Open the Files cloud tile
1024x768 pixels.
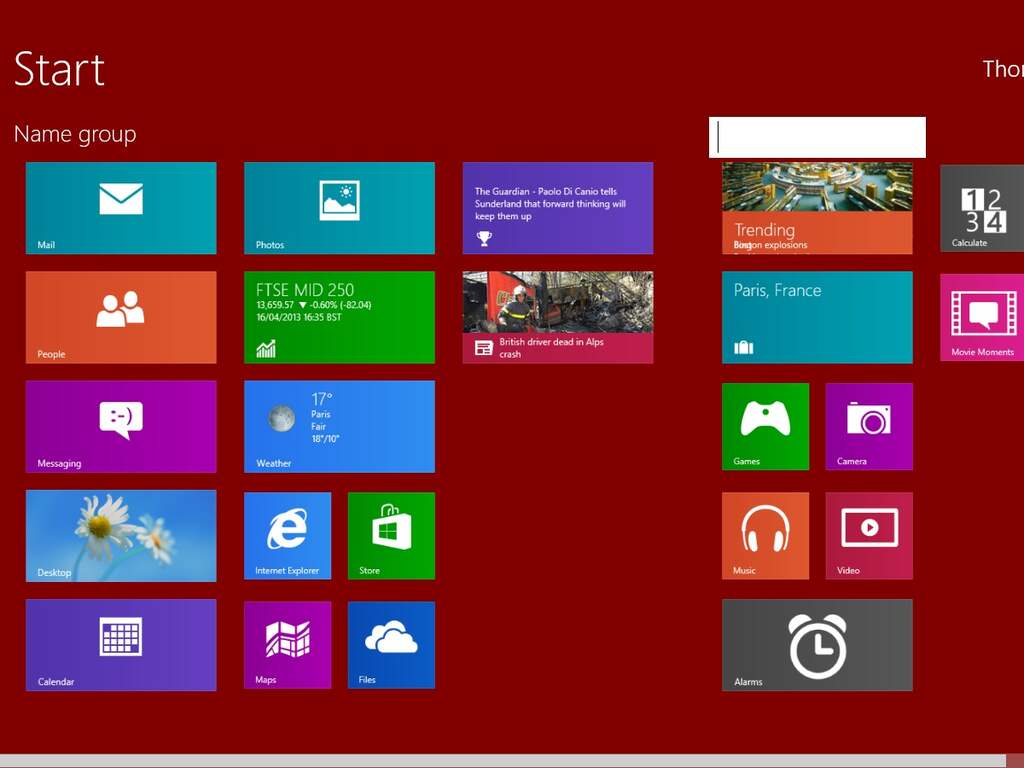(x=391, y=645)
